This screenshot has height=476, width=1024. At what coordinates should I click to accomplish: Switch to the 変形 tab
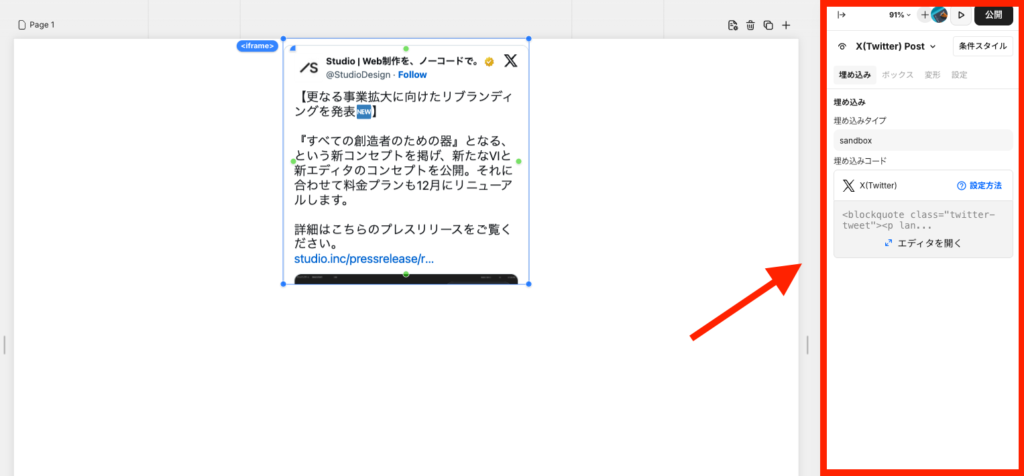click(x=932, y=75)
